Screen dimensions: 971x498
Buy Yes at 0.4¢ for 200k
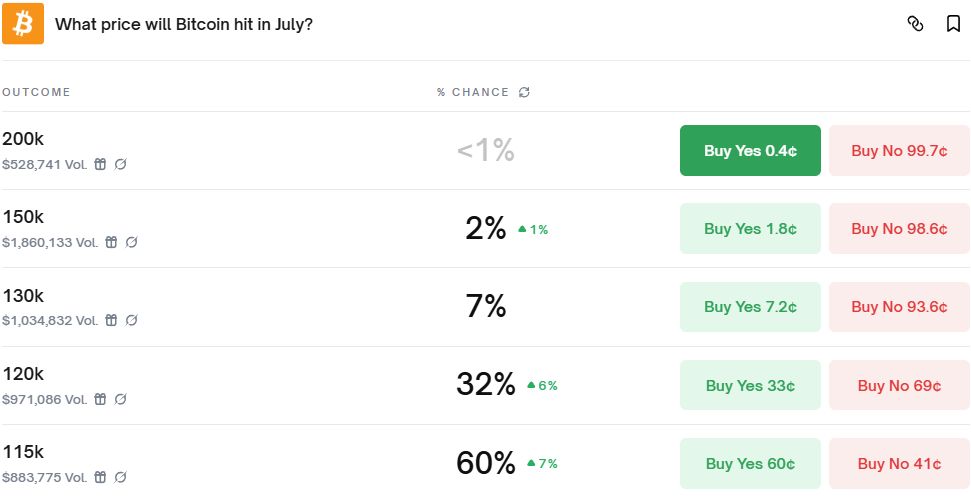click(750, 150)
